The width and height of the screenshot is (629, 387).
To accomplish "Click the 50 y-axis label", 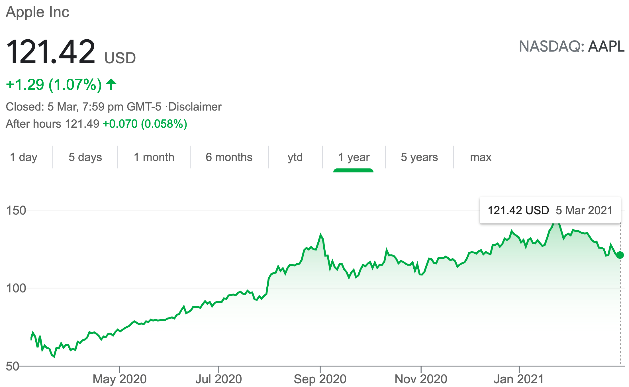I will [x=12, y=366].
